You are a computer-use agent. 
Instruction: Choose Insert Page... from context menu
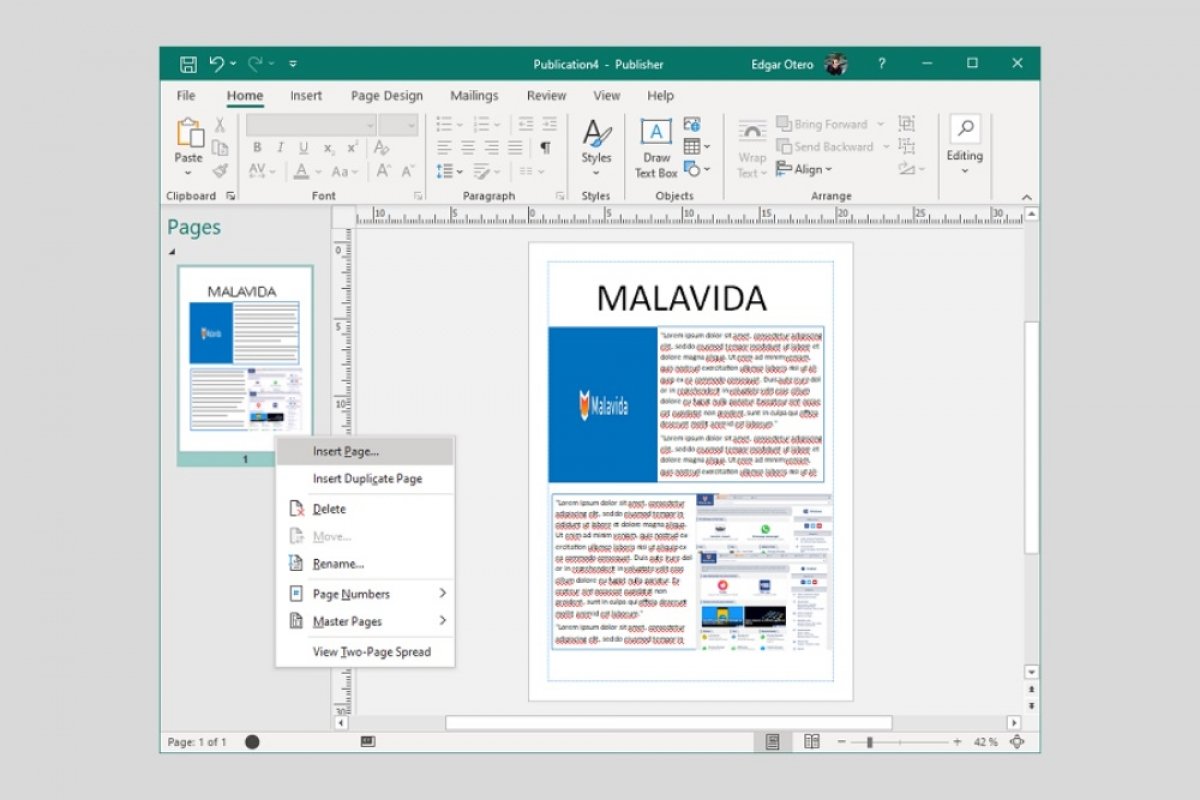(365, 452)
